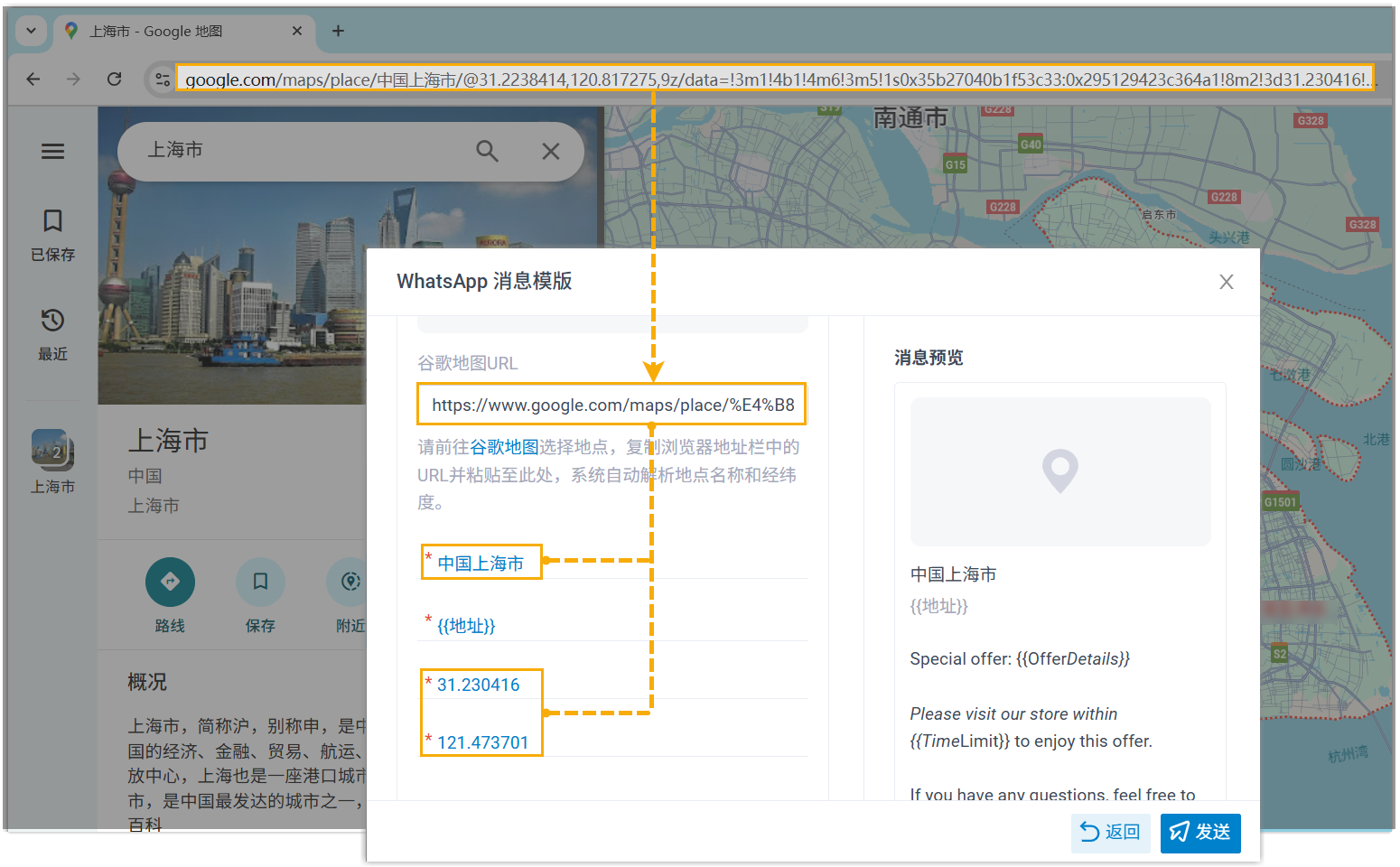Close the WhatsApp 消息模版 dialog
This screenshot has width=1400, height=867.
pyautogui.click(x=1226, y=282)
